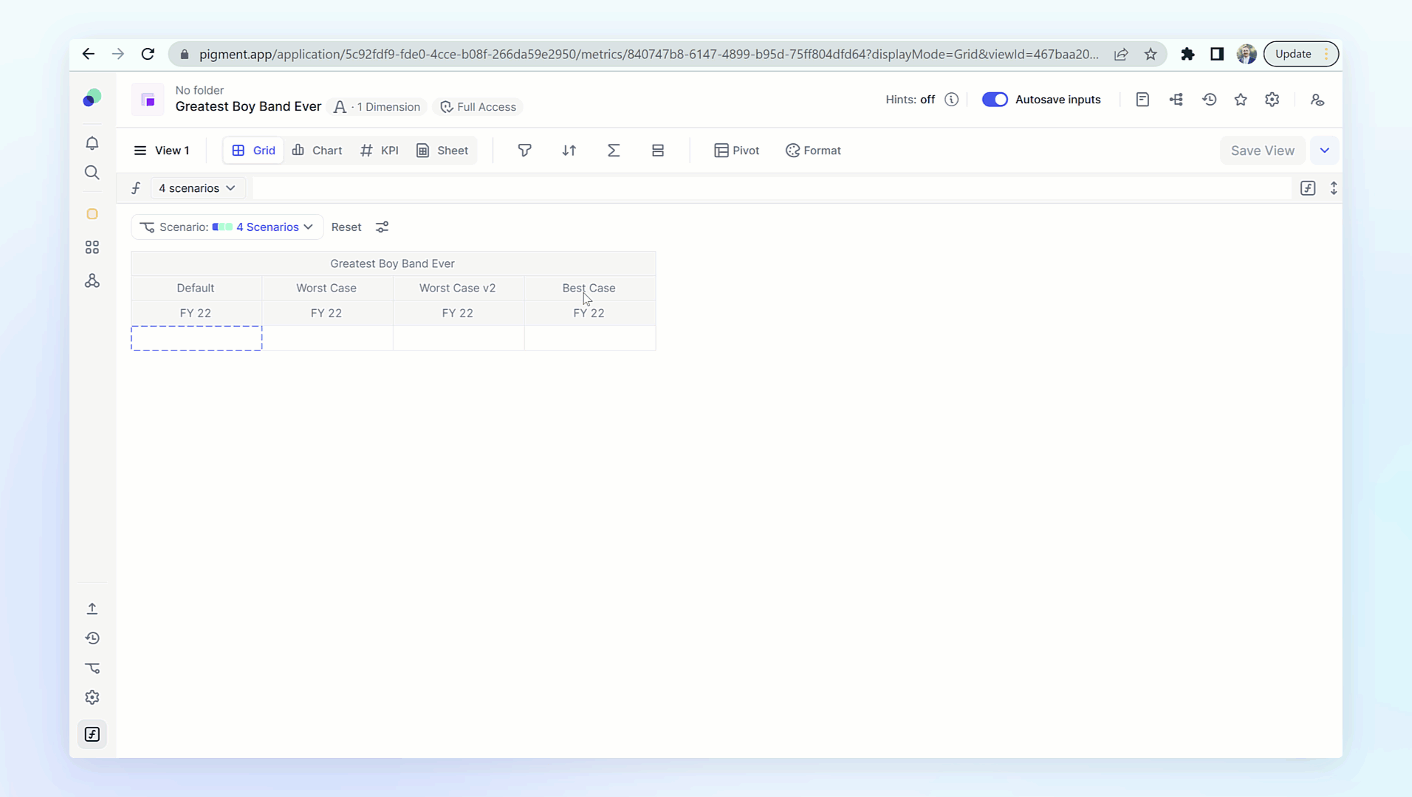
Task: Click the filter funnel icon in toolbar
Action: (524, 150)
